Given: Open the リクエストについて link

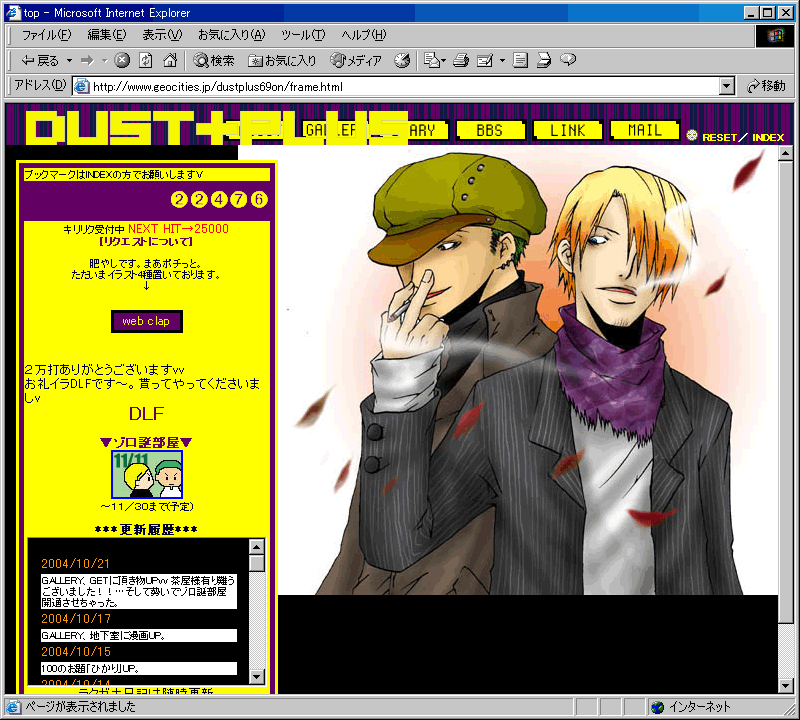Looking at the screenshot, I should 146,241.
